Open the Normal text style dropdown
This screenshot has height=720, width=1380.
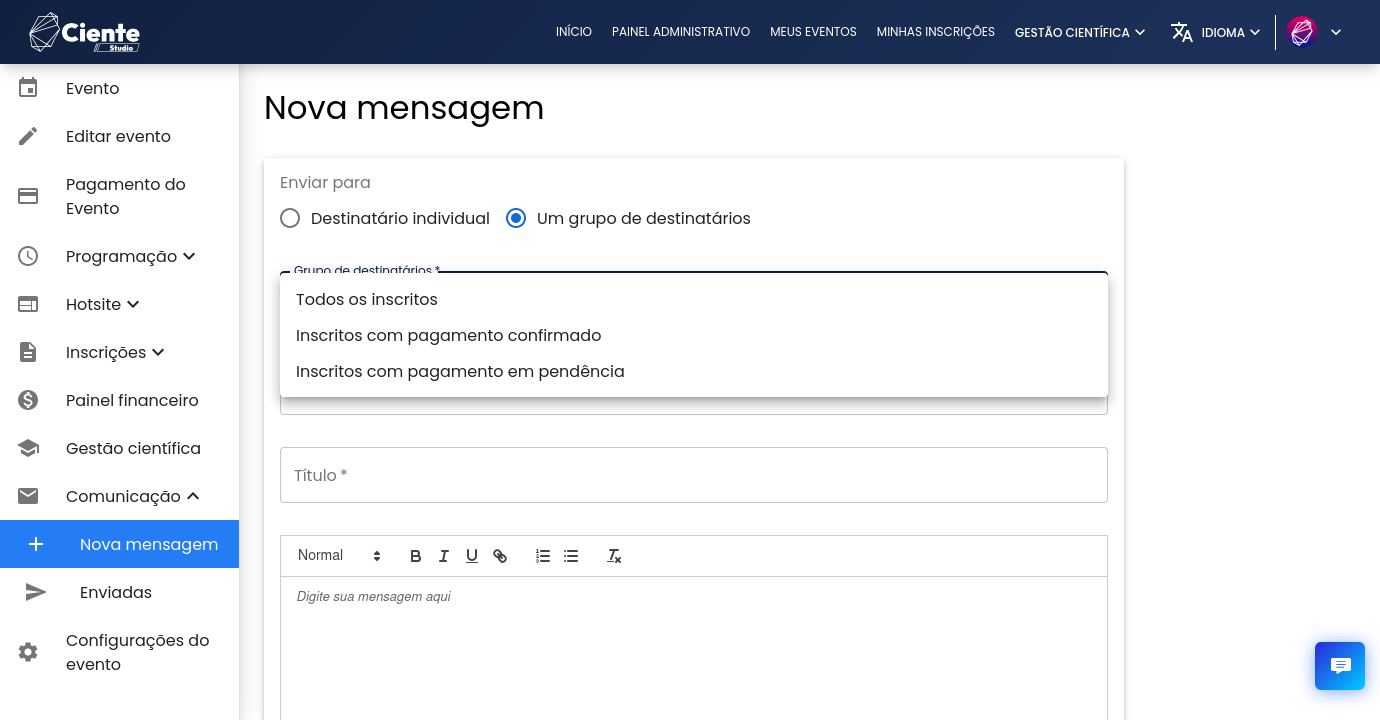point(340,556)
